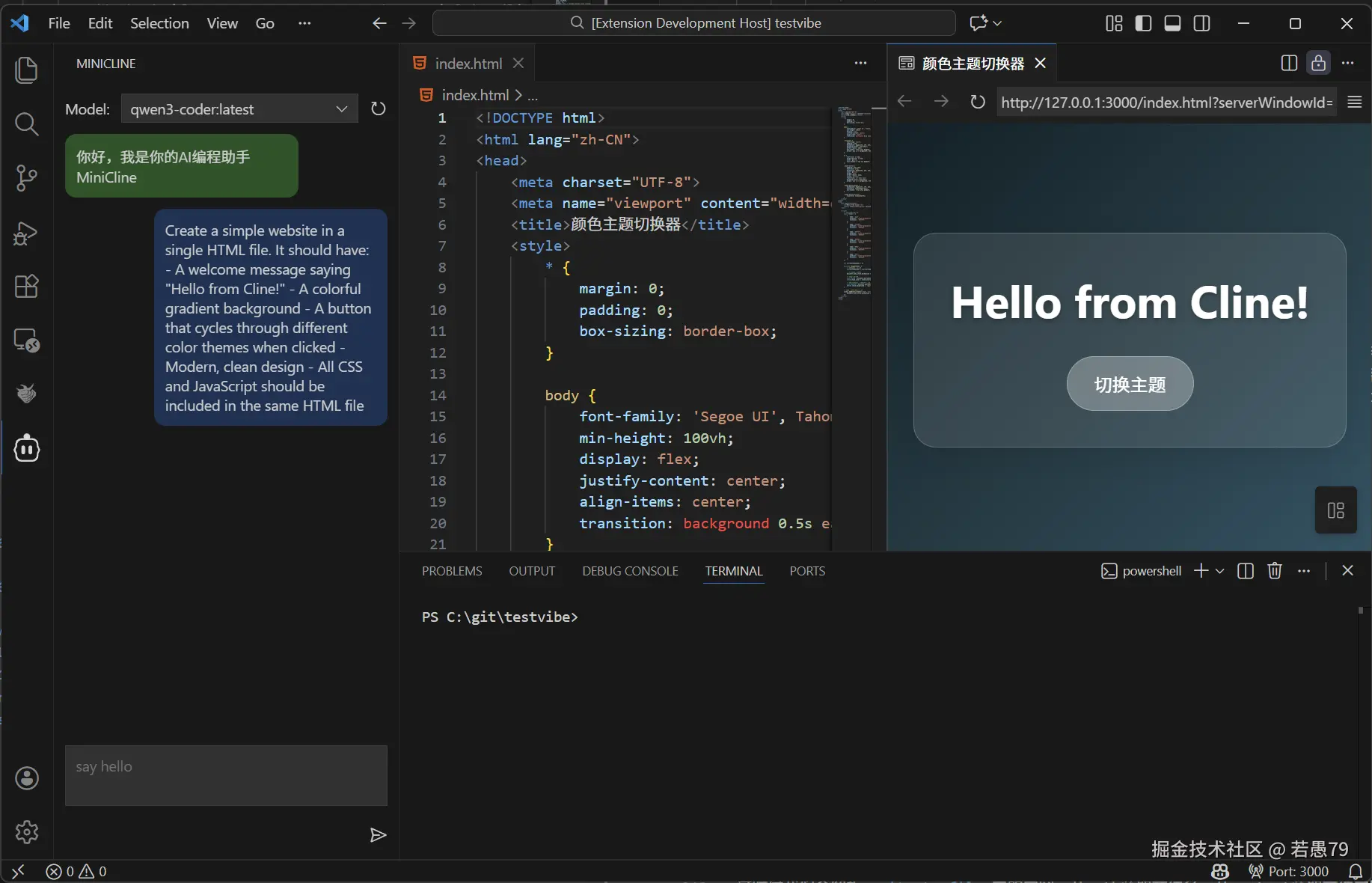Toggle the editor group lock icon
The width and height of the screenshot is (1372, 883).
pos(1318,63)
